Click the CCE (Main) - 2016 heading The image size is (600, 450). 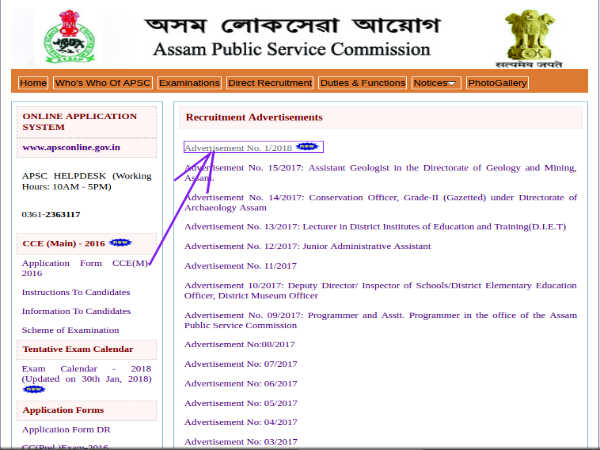(x=64, y=243)
